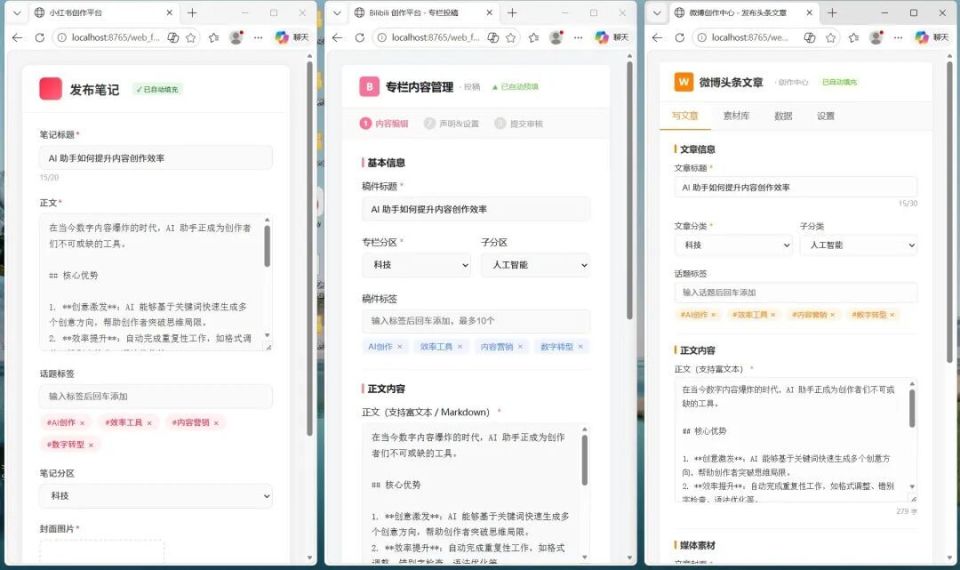Remove the #数字转型 tag in the 小红书 form
This screenshot has width=960, height=570.
(91, 445)
